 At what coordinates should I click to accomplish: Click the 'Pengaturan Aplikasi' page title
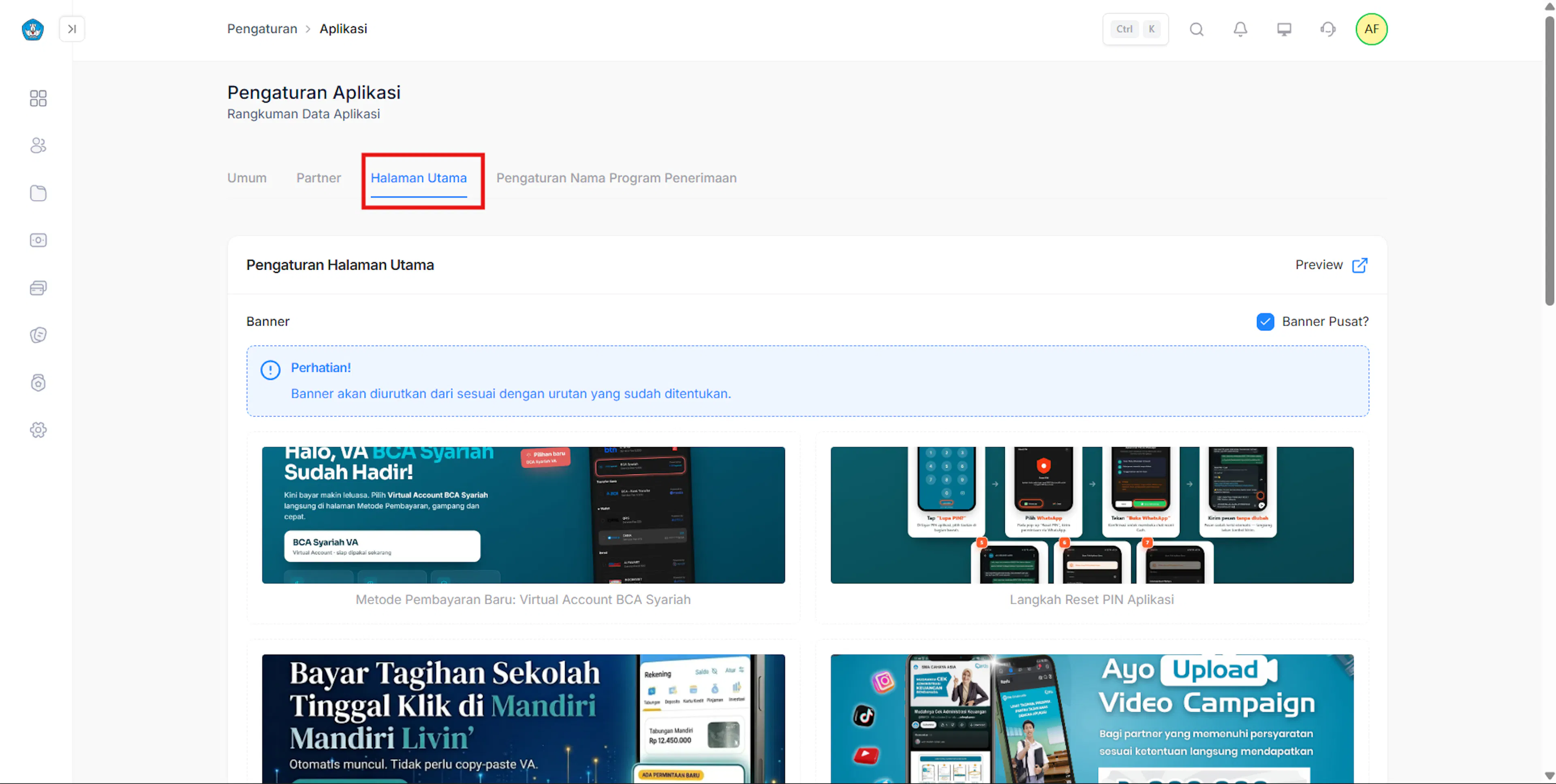coord(314,92)
